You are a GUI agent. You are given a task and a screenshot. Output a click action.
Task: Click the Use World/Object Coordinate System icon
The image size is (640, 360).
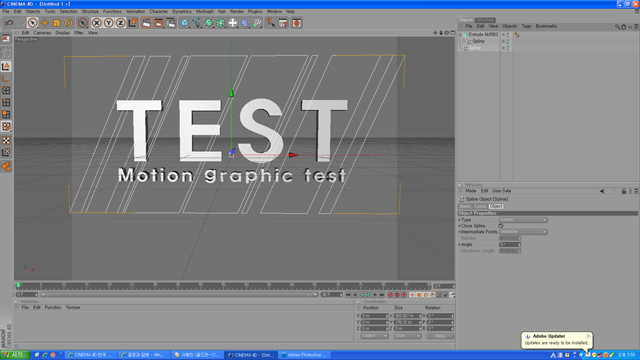[x=133, y=23]
